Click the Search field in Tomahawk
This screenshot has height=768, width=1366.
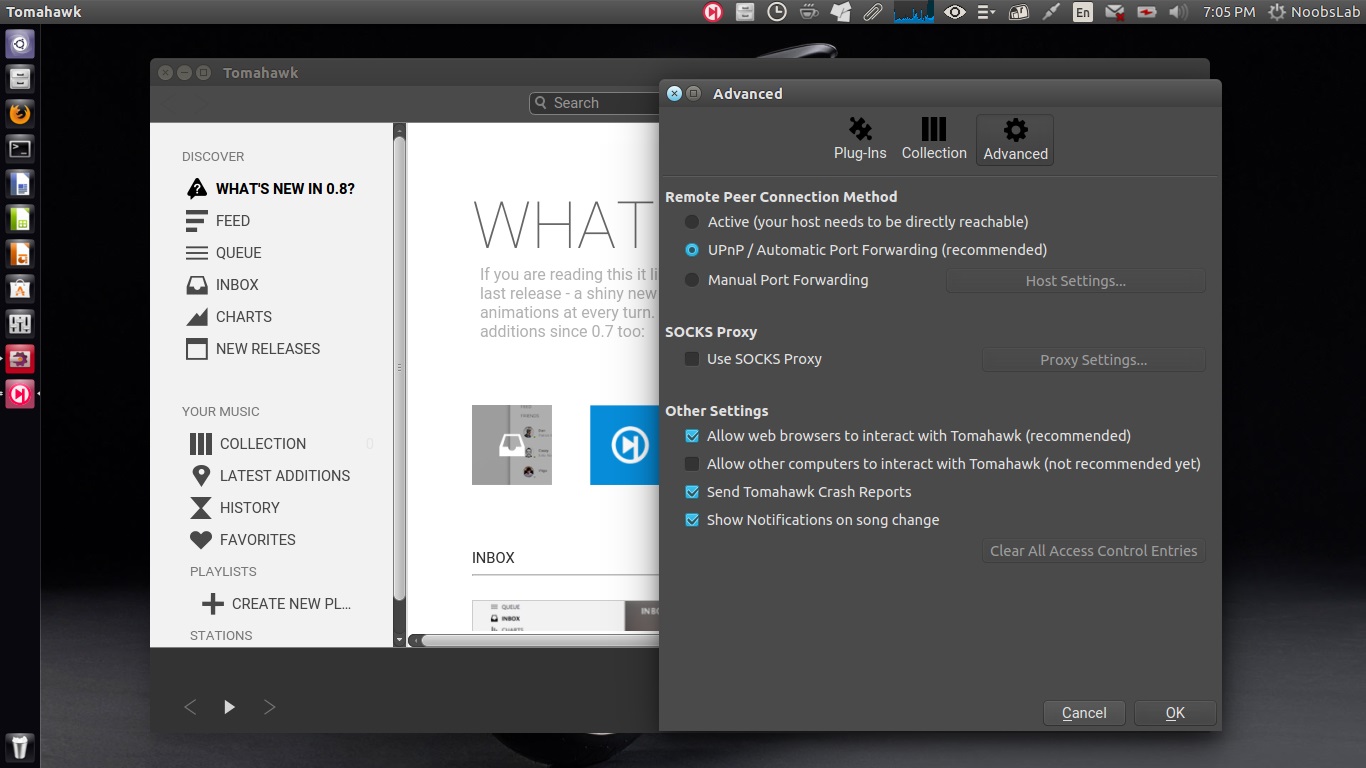594,103
